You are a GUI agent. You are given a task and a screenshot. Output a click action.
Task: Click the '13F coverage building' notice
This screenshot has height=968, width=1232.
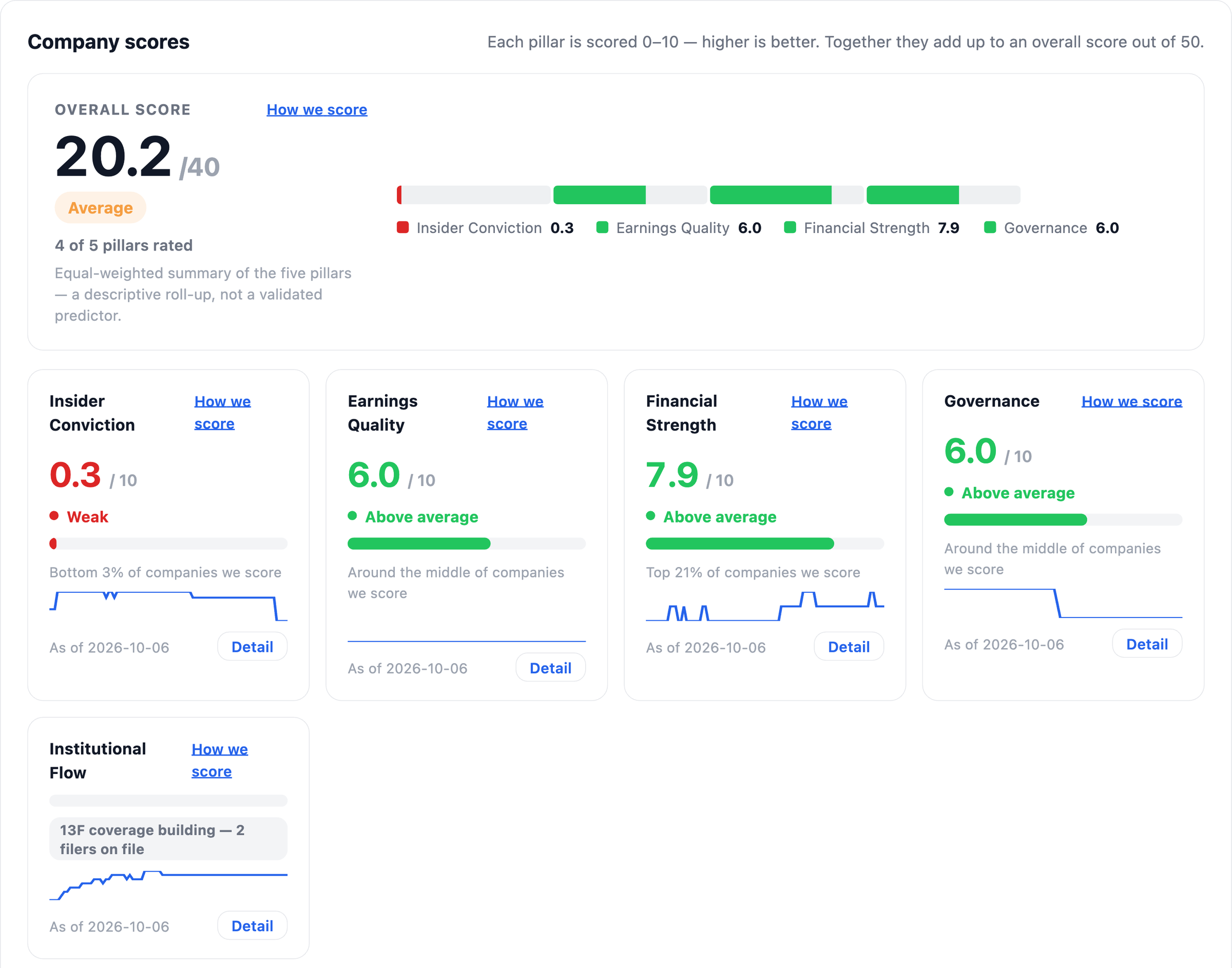168,839
